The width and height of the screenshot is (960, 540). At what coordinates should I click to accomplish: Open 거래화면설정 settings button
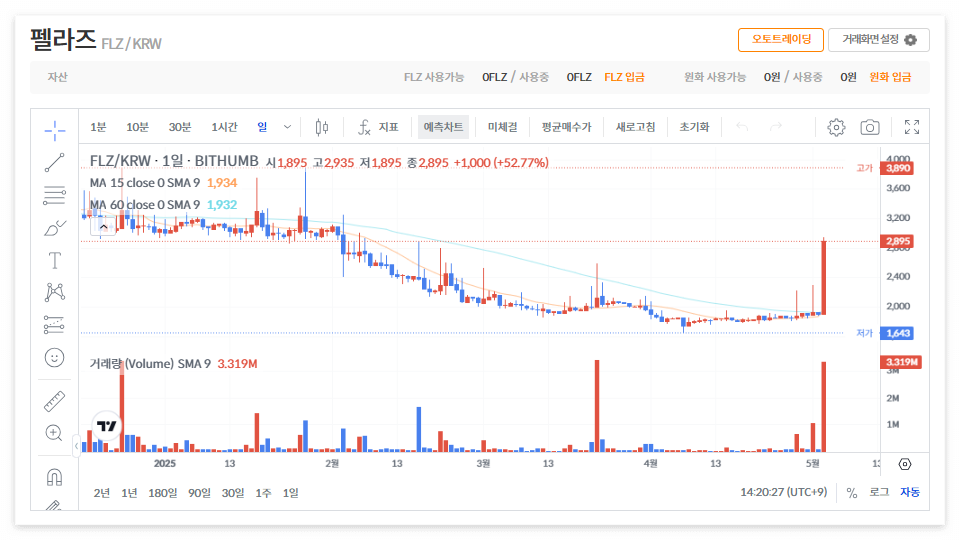tap(879, 40)
